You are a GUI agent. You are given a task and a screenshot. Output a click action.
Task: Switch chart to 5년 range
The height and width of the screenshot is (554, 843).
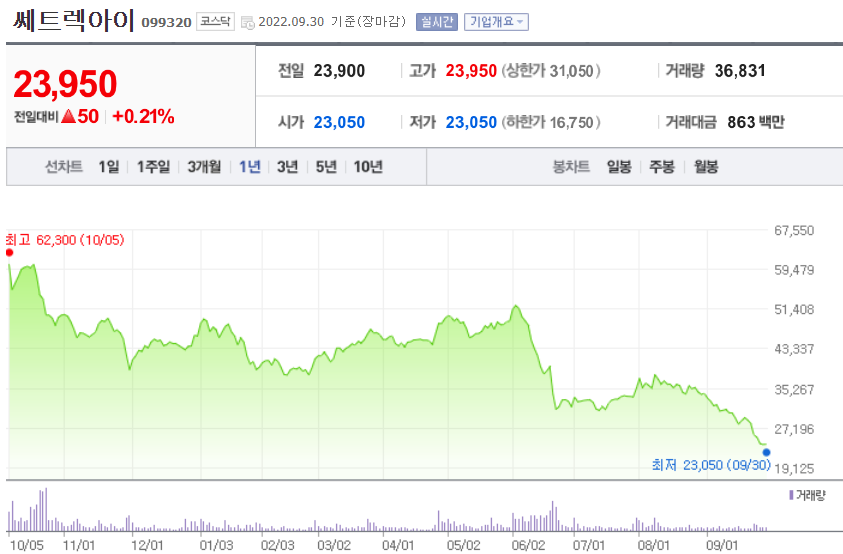pos(326,167)
